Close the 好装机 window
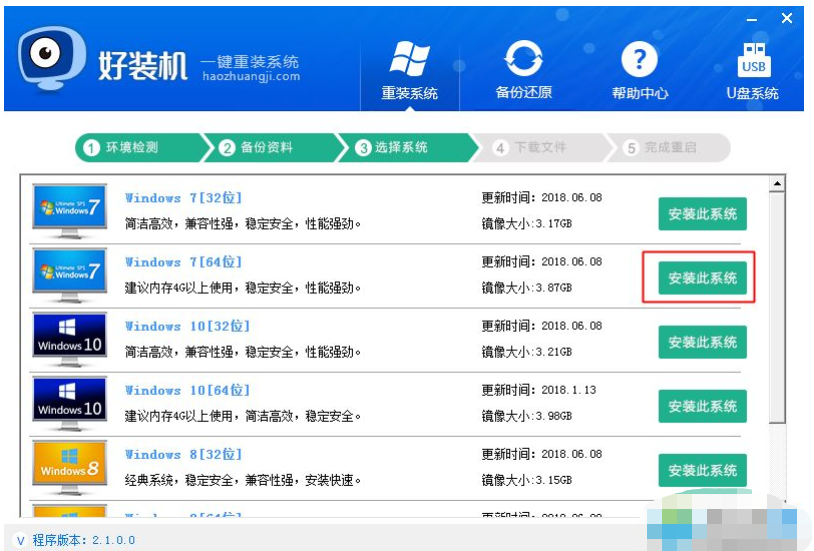This screenshot has height=551, width=814. coord(786,18)
